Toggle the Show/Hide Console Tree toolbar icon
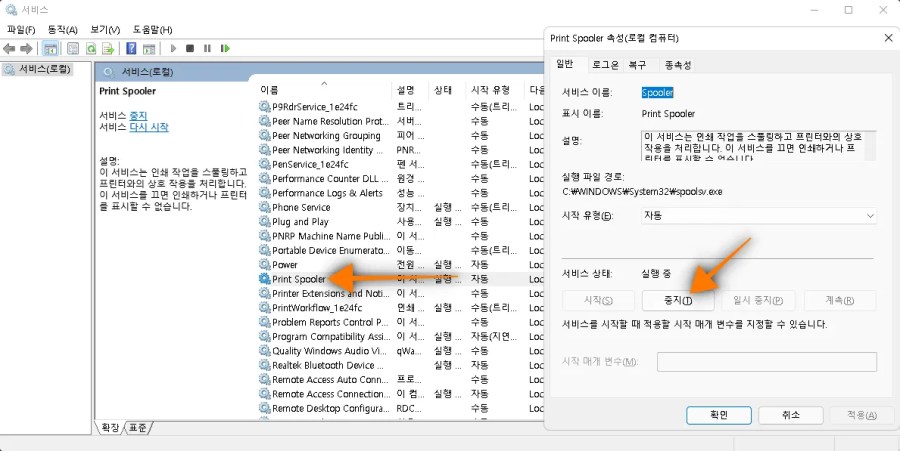The width and height of the screenshot is (900, 451). [x=50, y=49]
